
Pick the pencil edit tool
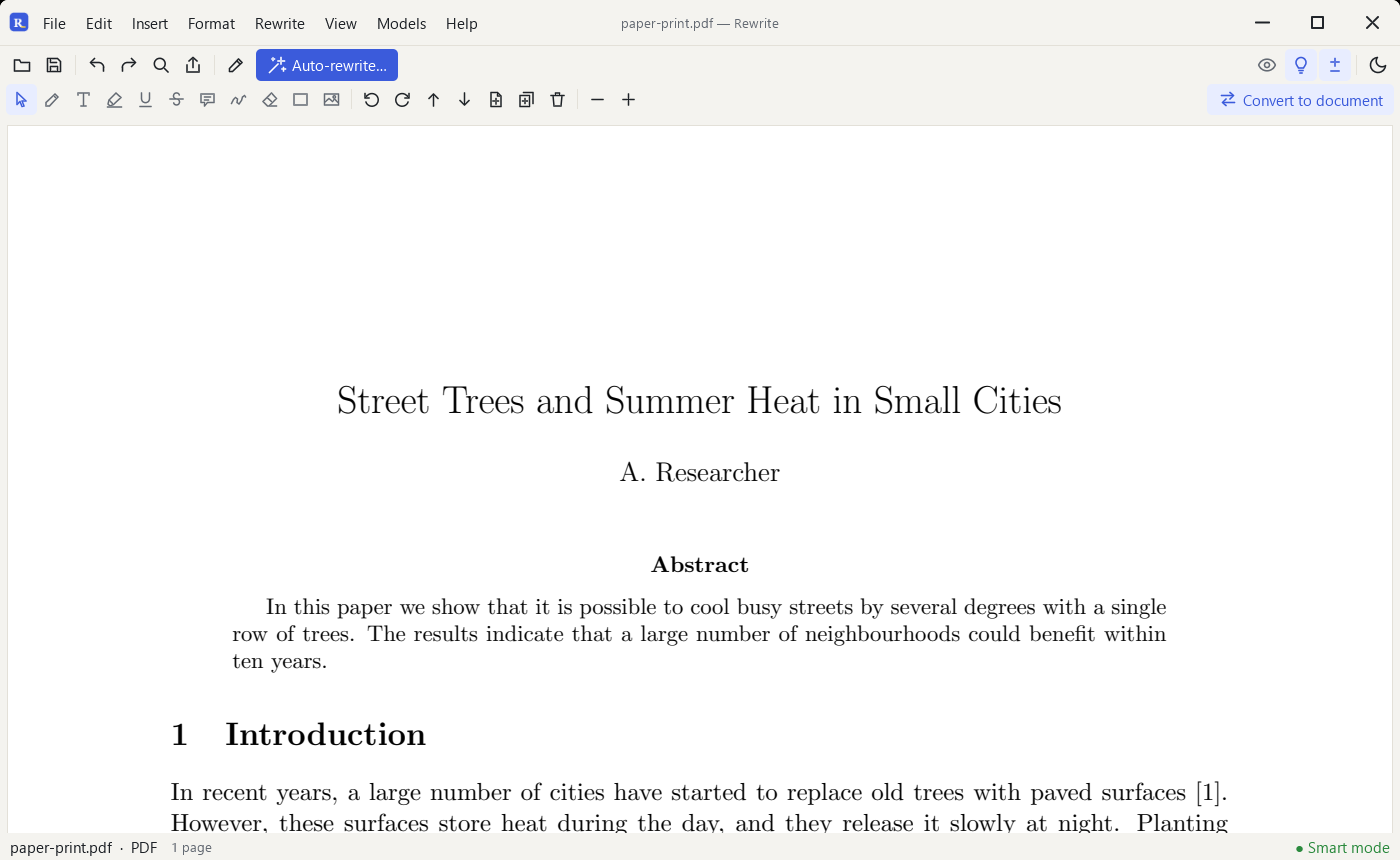tap(52, 100)
